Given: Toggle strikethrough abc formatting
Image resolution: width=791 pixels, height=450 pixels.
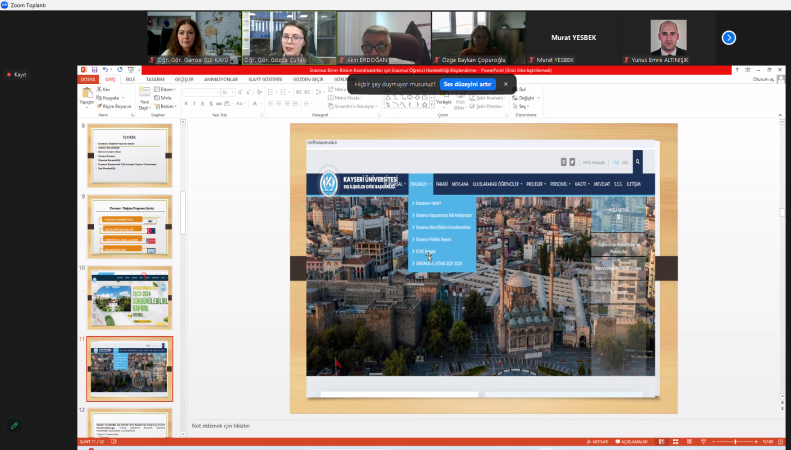Looking at the screenshot, I should click(218, 103).
